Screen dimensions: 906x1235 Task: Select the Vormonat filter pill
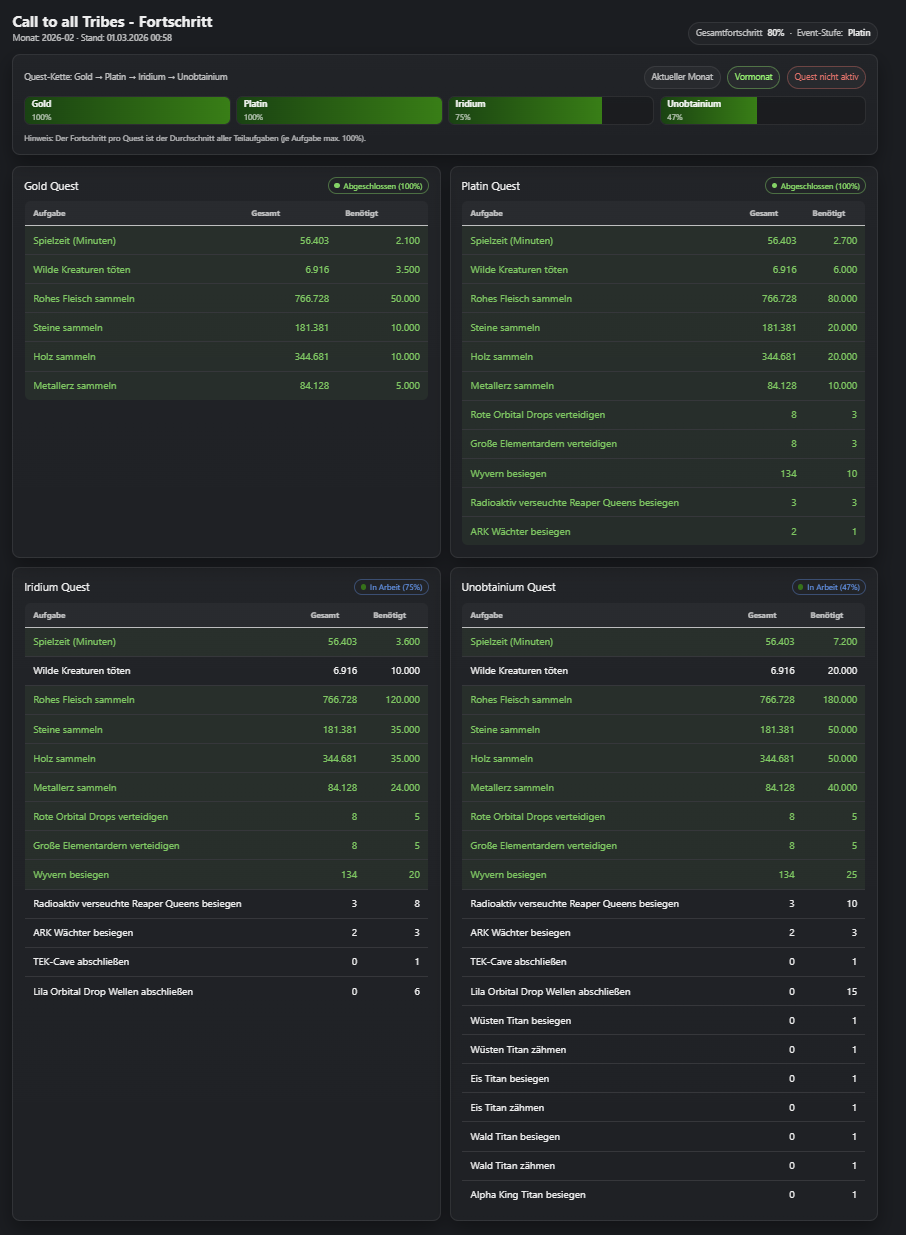click(x=753, y=77)
